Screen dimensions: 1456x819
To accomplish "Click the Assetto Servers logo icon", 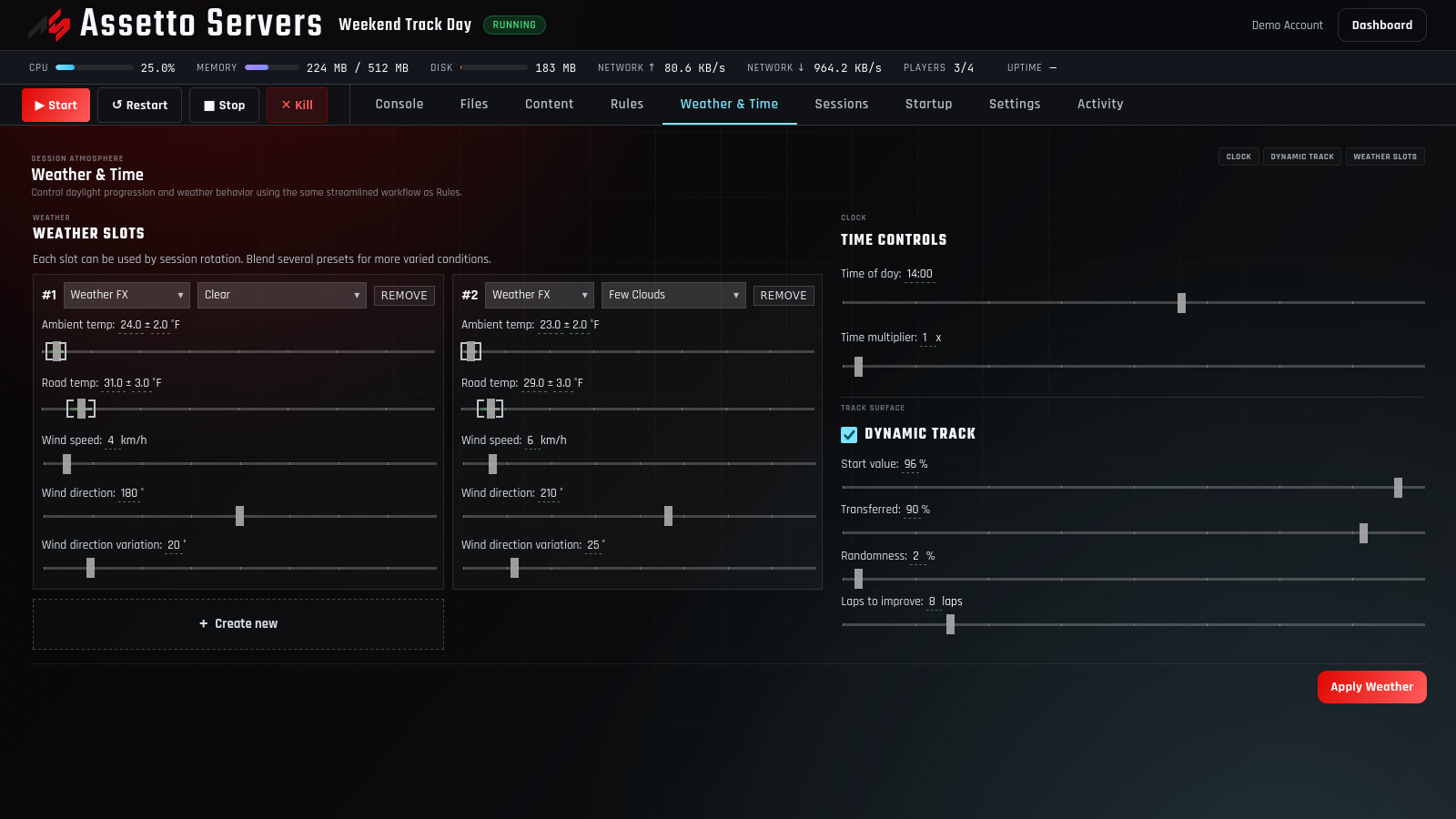I will (50, 25).
